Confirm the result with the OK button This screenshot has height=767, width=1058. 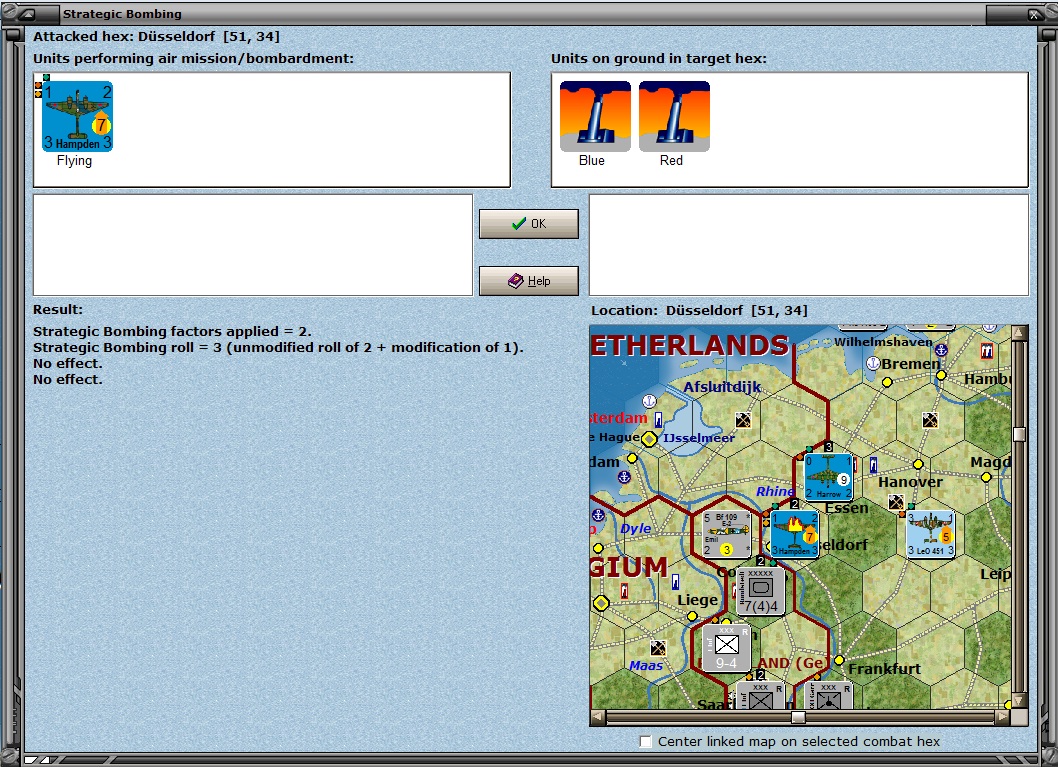pyautogui.click(x=529, y=224)
